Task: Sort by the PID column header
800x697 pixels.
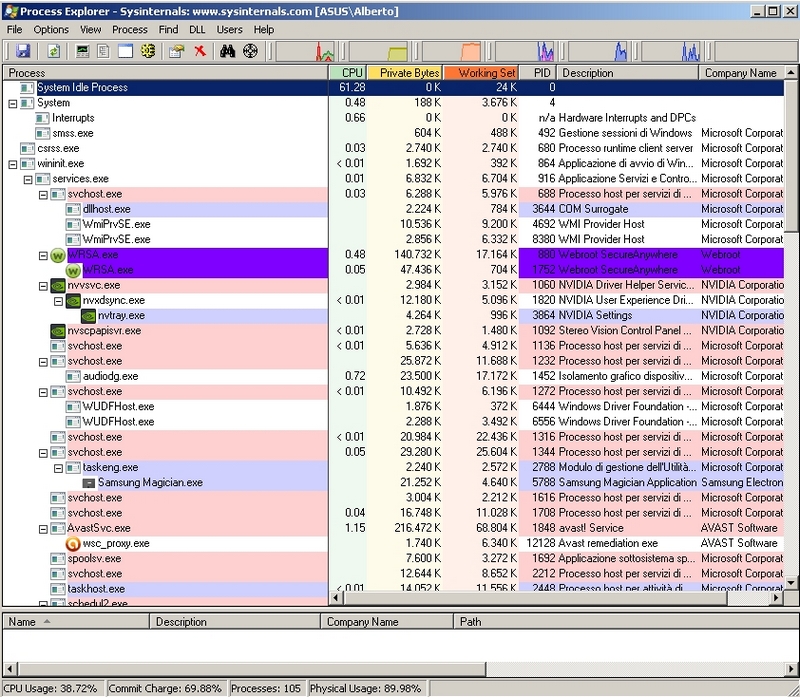Action: (538, 73)
